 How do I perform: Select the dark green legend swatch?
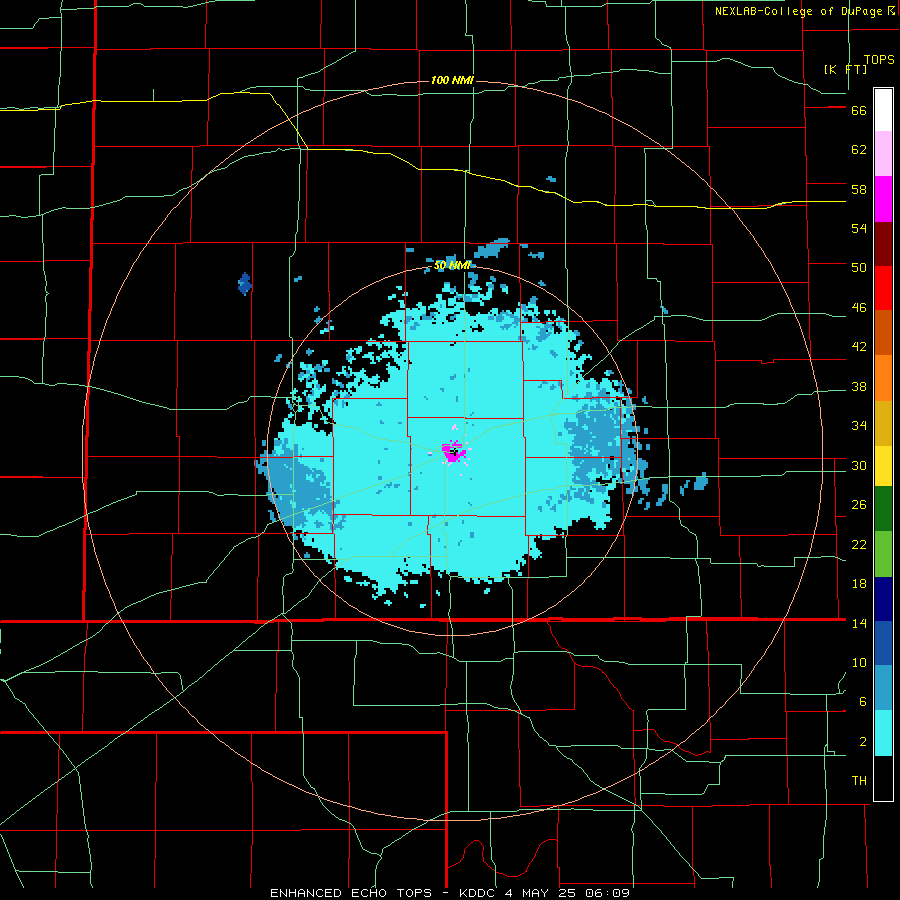pyautogui.click(x=883, y=509)
